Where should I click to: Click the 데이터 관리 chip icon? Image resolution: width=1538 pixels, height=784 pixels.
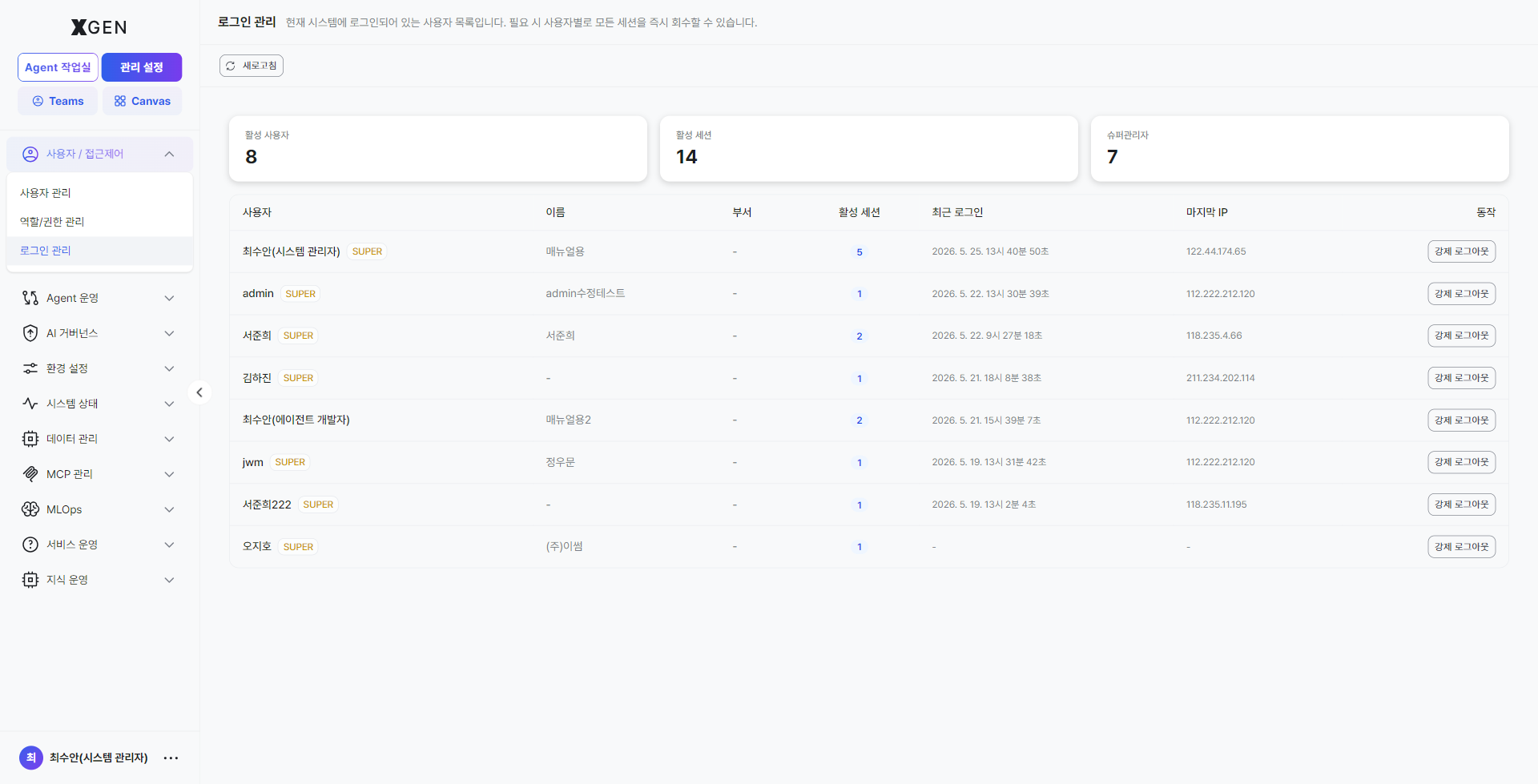30,439
